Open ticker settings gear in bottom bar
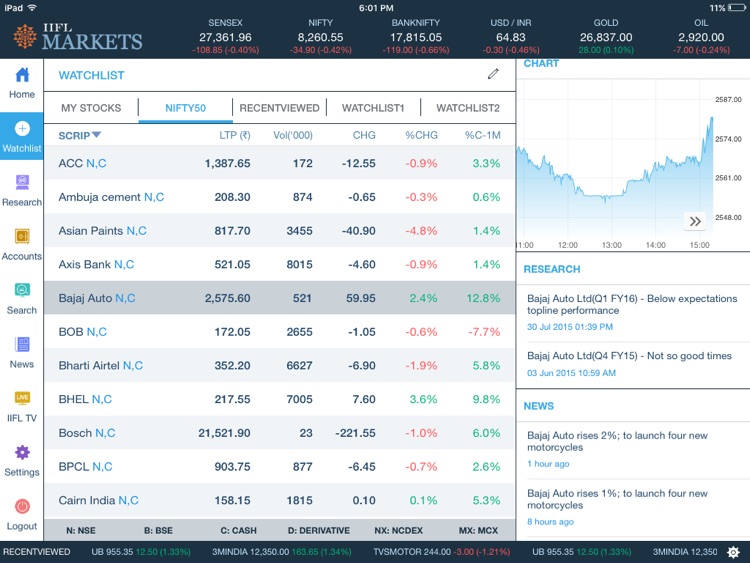 pos(733,552)
